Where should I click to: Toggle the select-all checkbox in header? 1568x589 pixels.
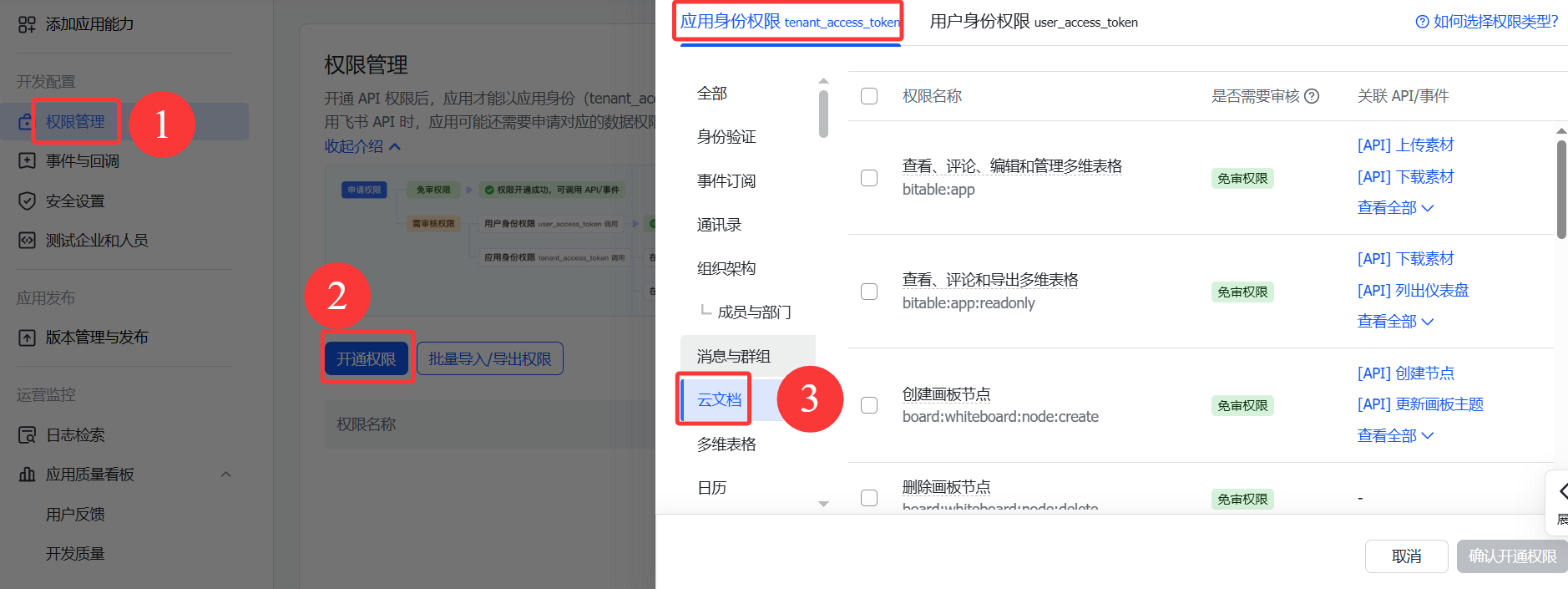click(869, 96)
